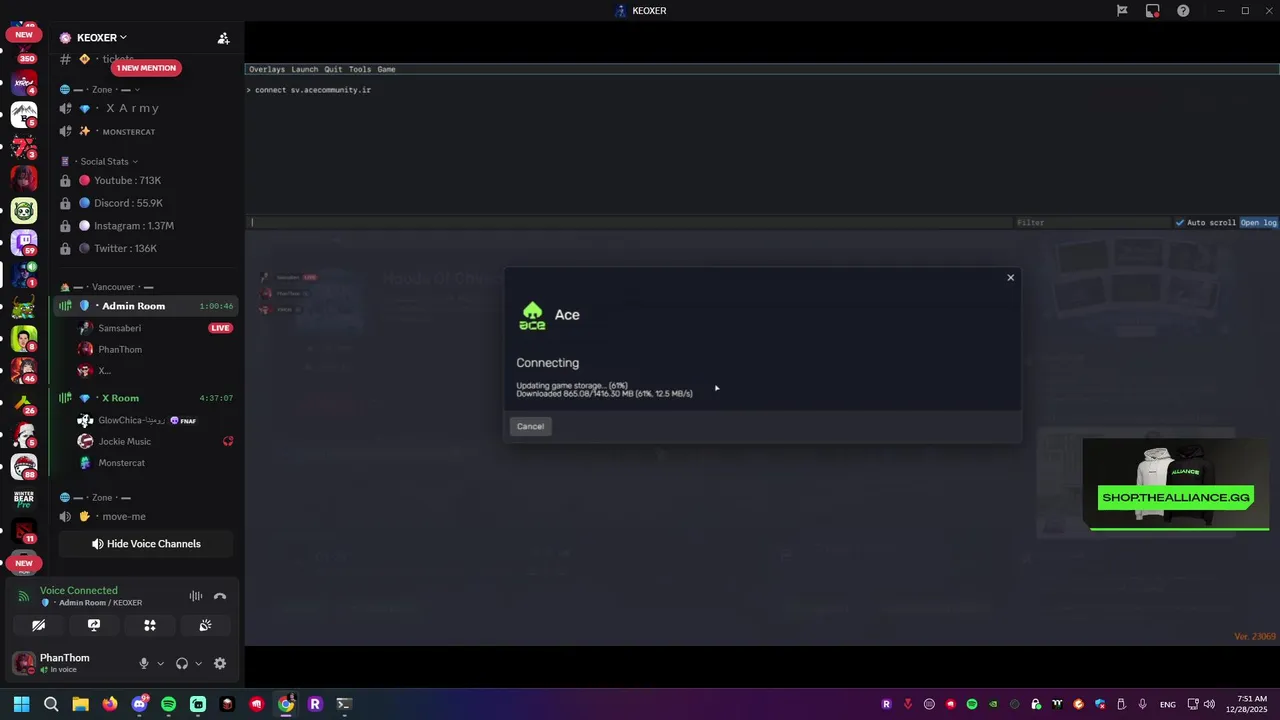Open the Launch console menu
Screen dimensions: 1280x720
pyautogui.click(x=305, y=70)
